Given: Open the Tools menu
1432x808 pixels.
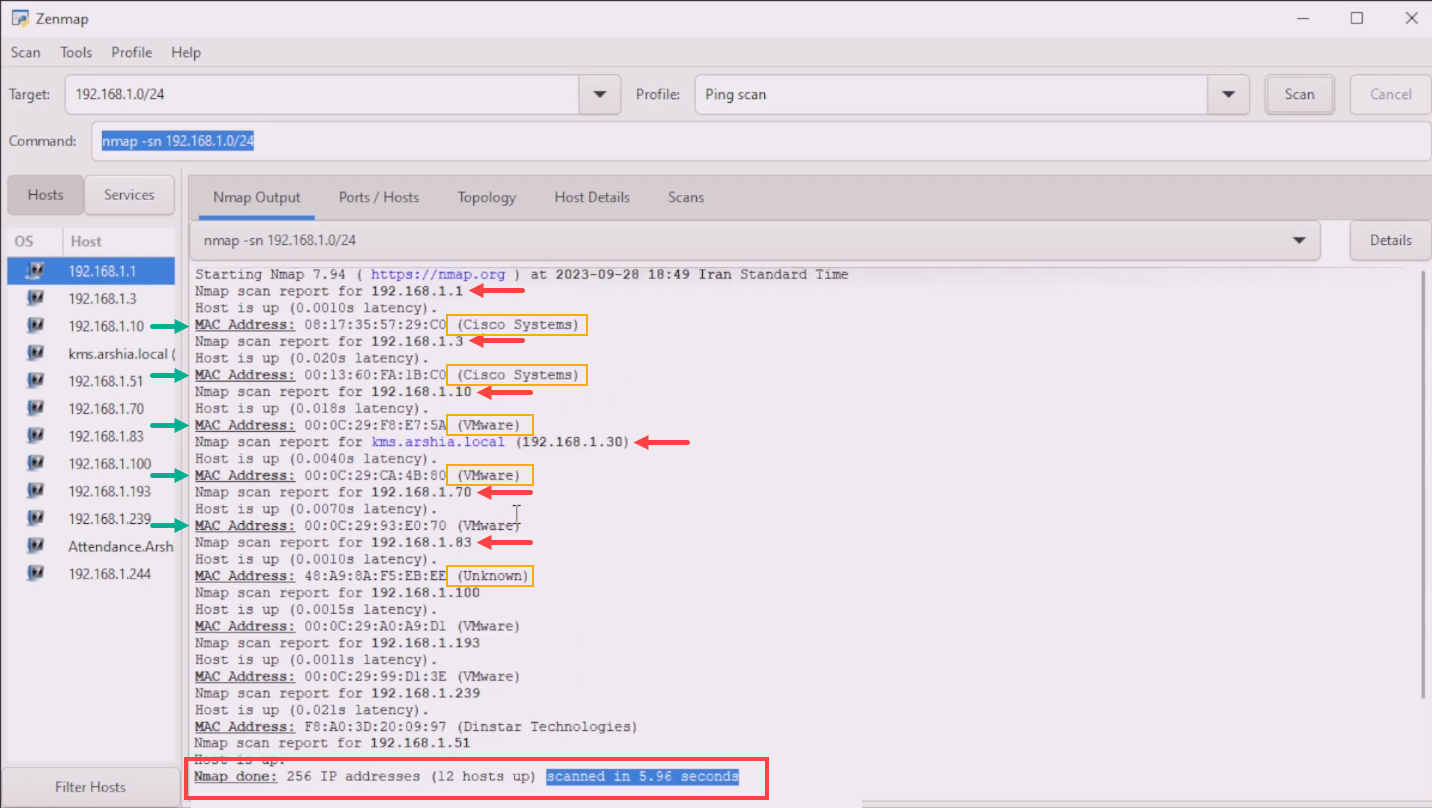Looking at the screenshot, I should click(76, 52).
